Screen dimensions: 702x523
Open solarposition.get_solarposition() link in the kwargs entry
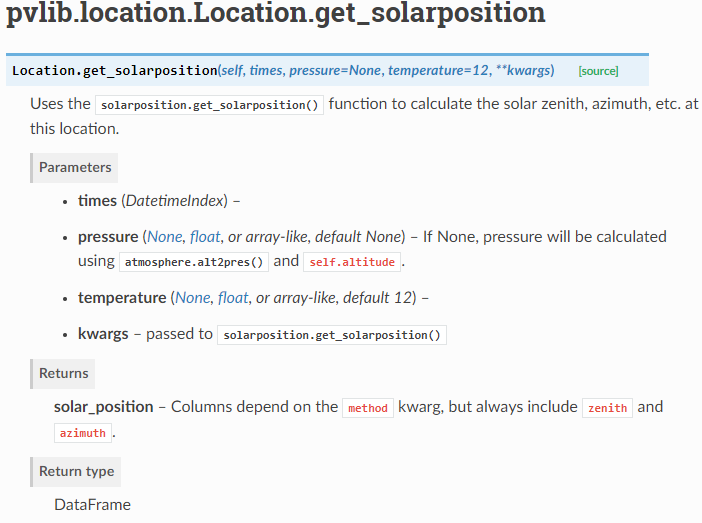(331, 335)
